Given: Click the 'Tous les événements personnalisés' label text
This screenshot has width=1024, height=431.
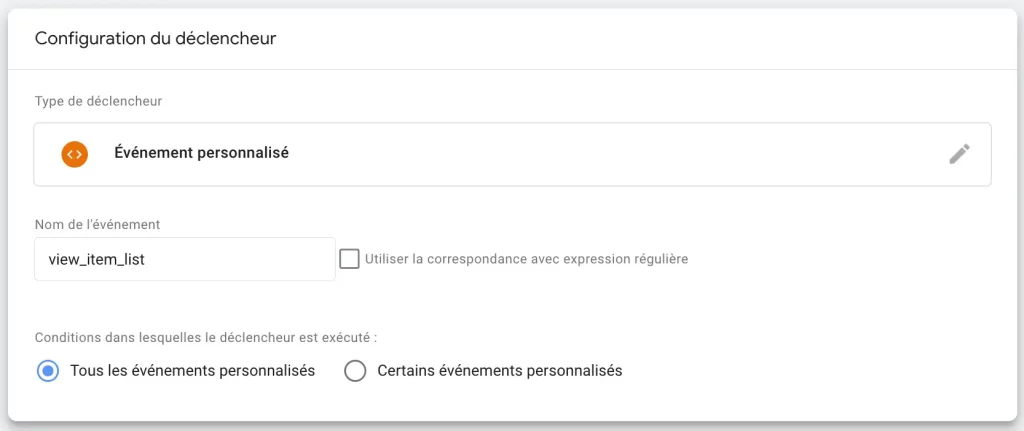Looking at the screenshot, I should pyautogui.click(x=193, y=371).
